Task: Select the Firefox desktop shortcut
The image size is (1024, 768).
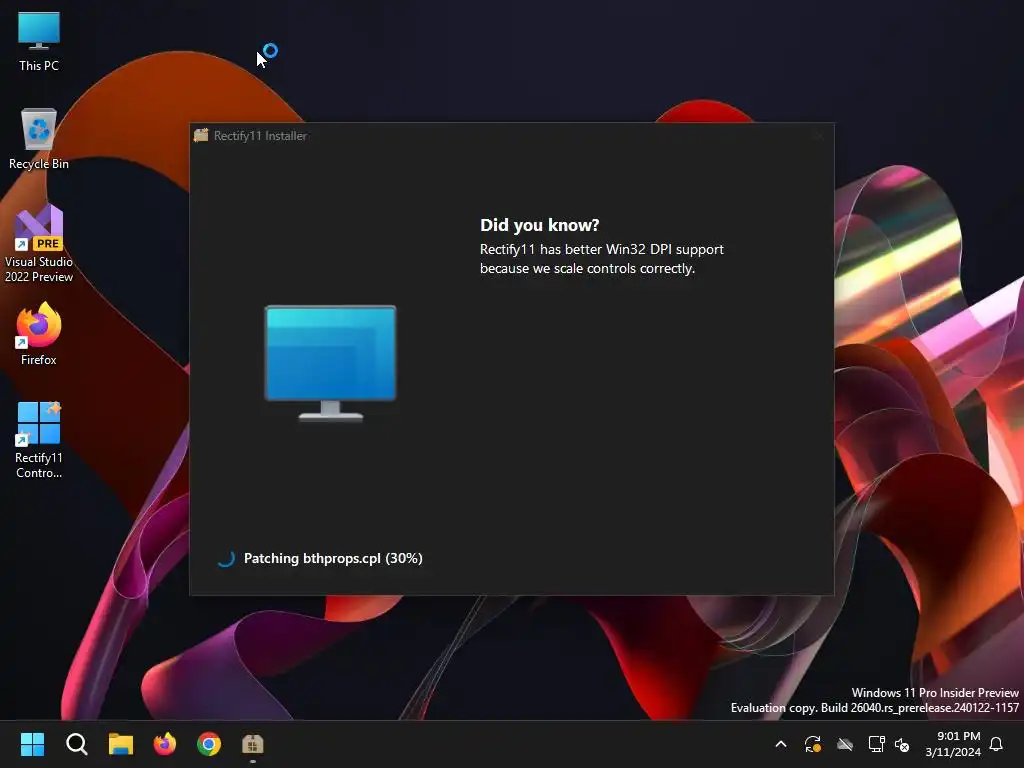Action: click(x=39, y=334)
